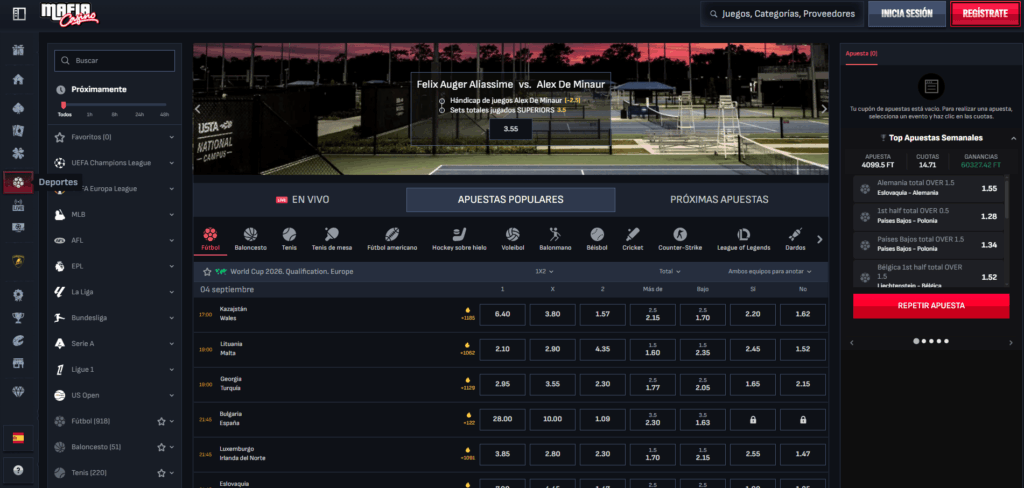
Task: Toggle favorite star on Baloncesto (51)
Action: [161, 447]
